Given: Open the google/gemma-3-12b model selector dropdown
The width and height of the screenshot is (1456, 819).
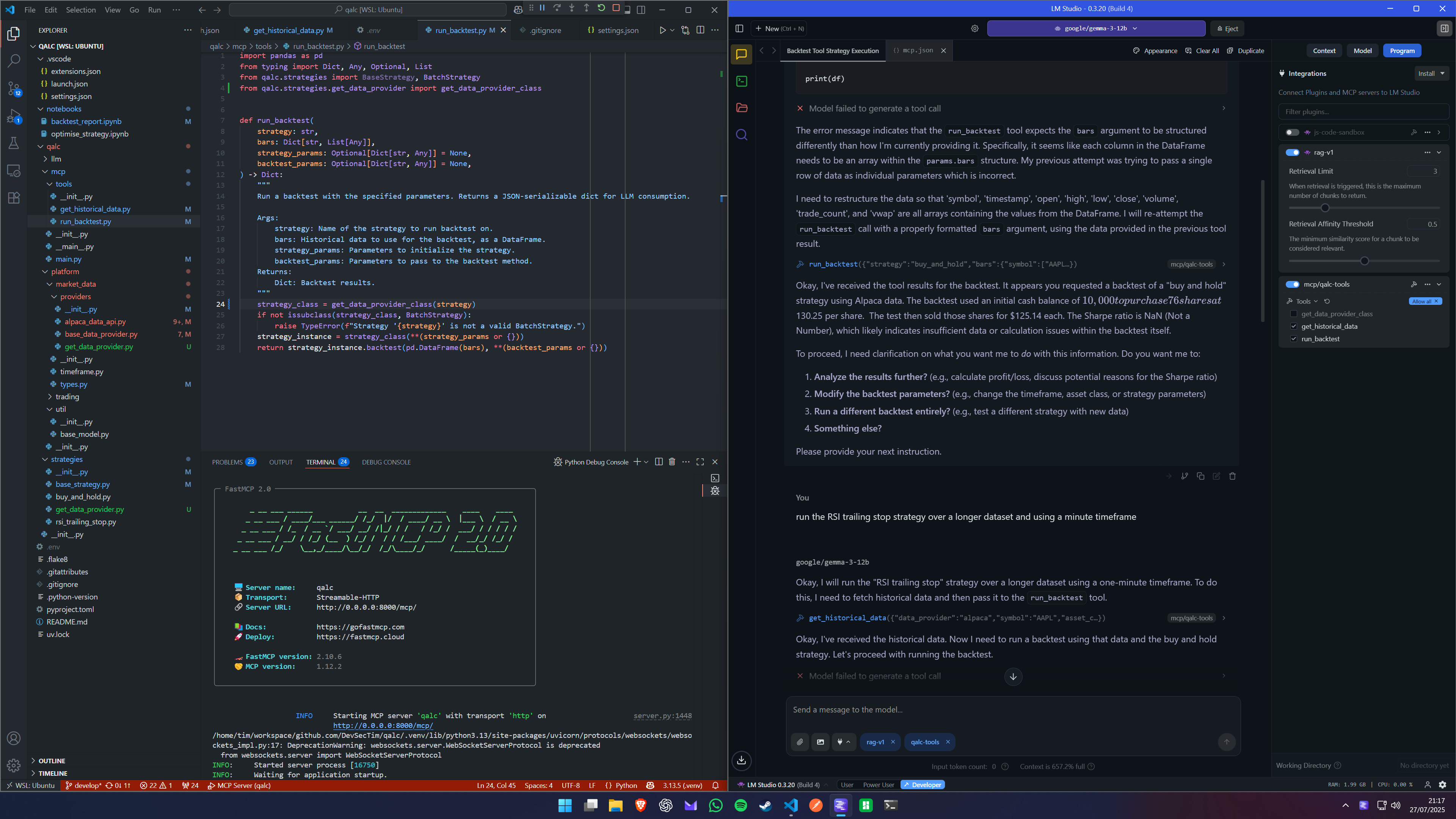Looking at the screenshot, I should coord(1096,28).
